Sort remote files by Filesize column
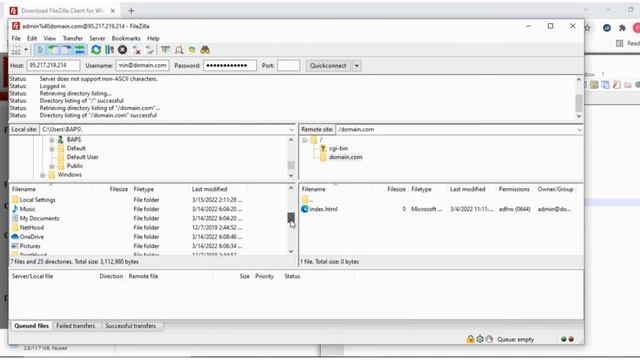Viewport: 640px width, 360px height. [x=391, y=189]
